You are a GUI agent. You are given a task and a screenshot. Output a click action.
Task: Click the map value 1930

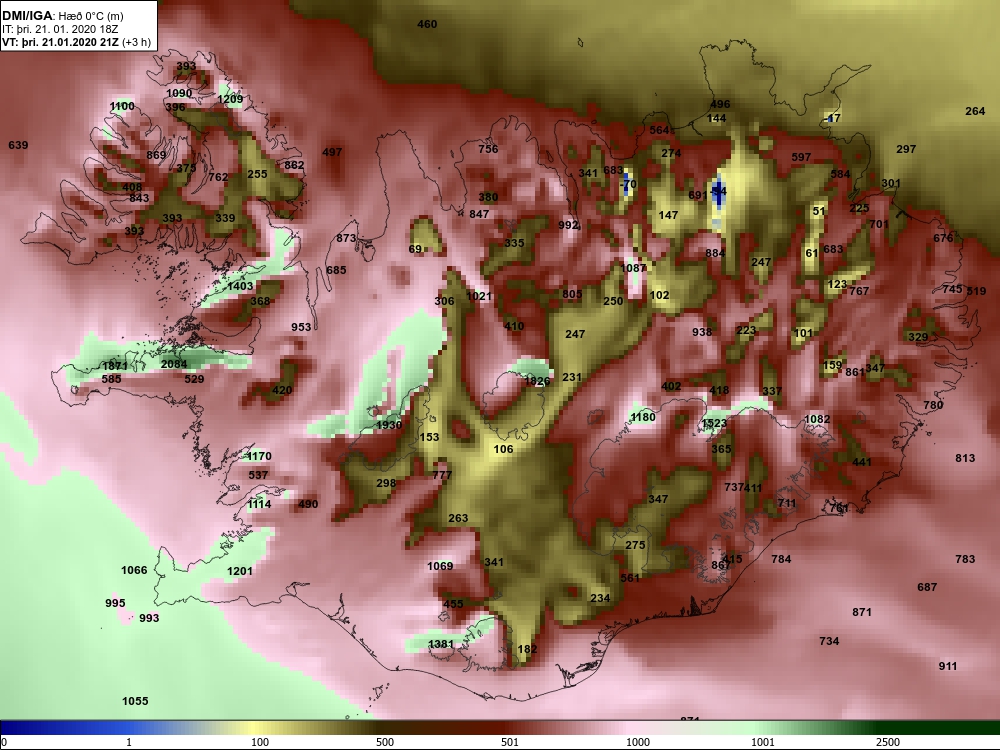tap(388, 425)
